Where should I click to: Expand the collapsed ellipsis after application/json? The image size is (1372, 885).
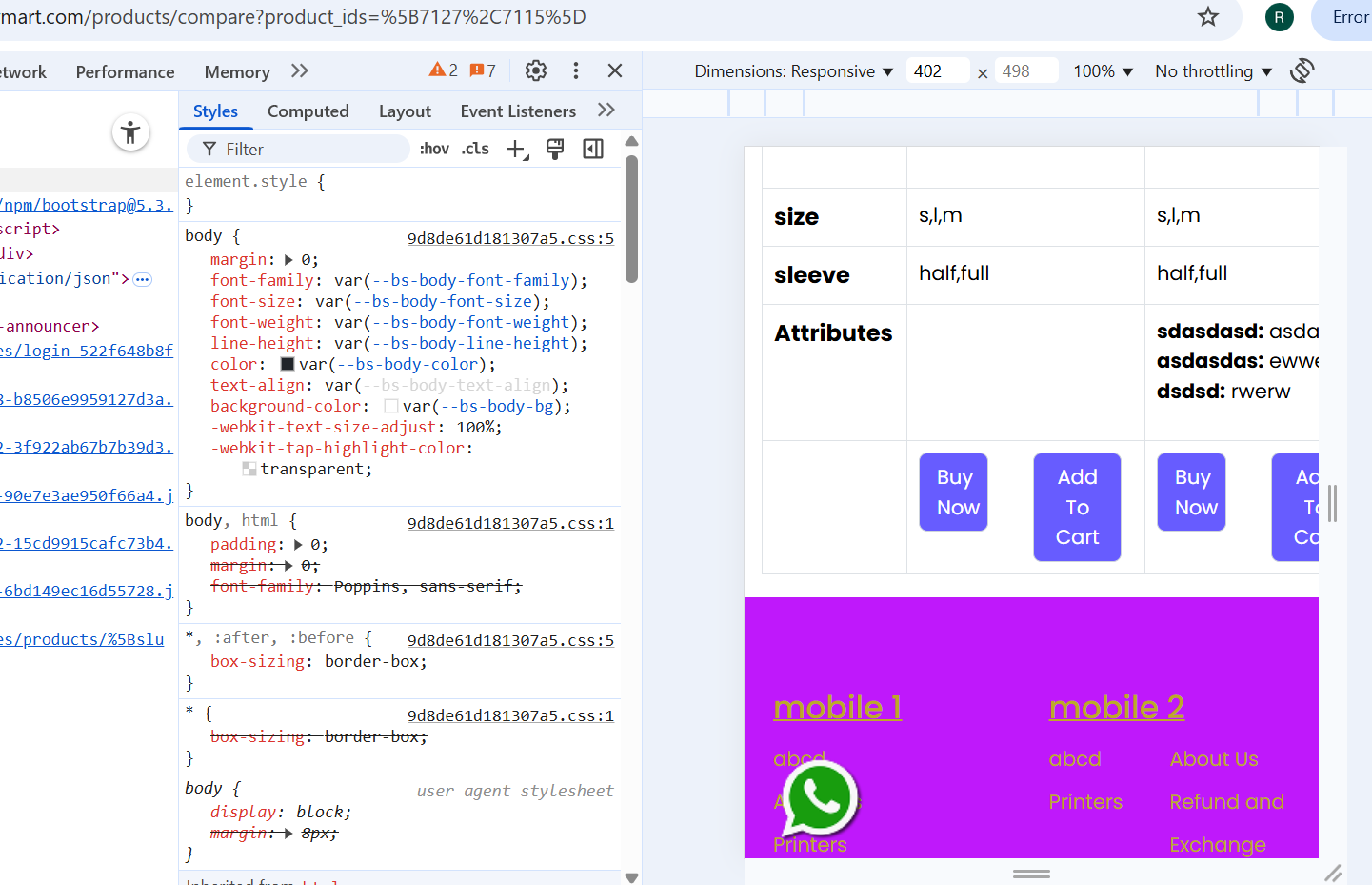(143, 279)
